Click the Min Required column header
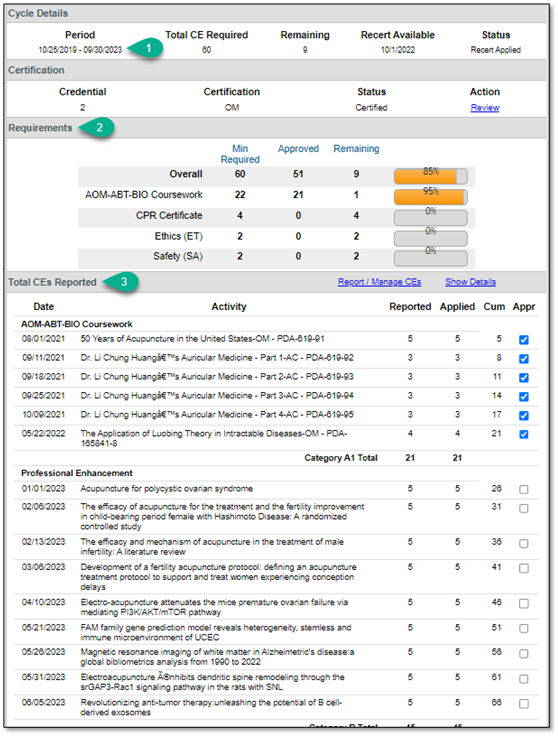 (x=240, y=154)
